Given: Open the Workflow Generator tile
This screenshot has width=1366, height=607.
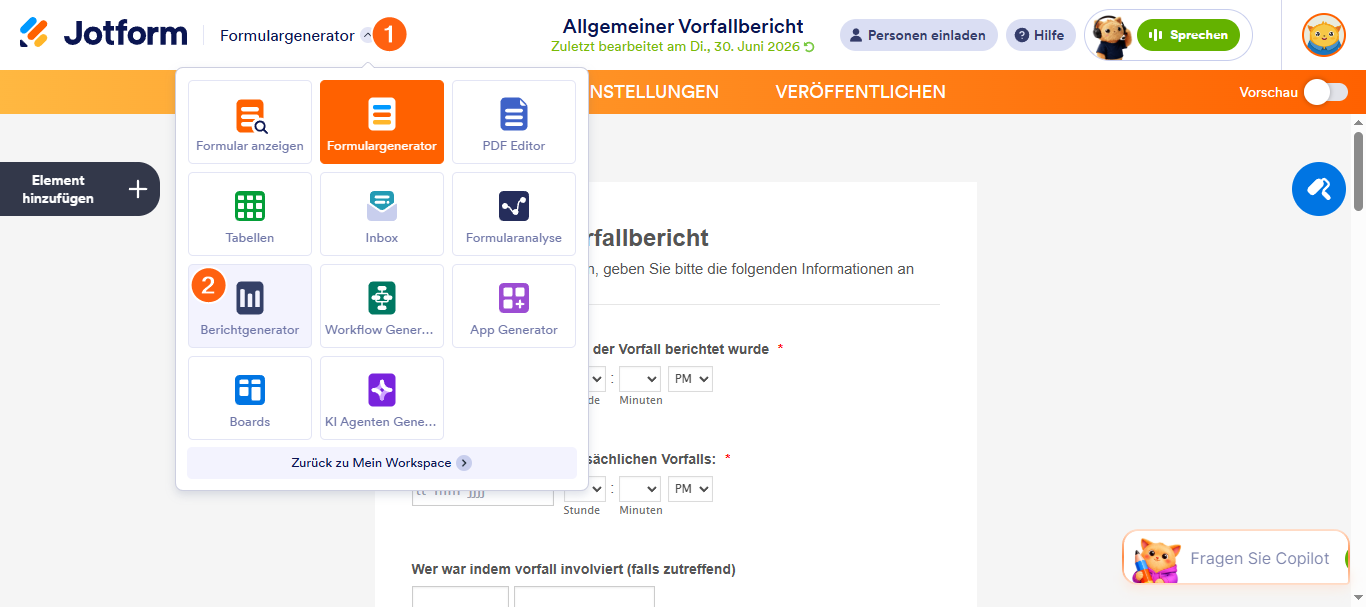Looking at the screenshot, I should 382,306.
